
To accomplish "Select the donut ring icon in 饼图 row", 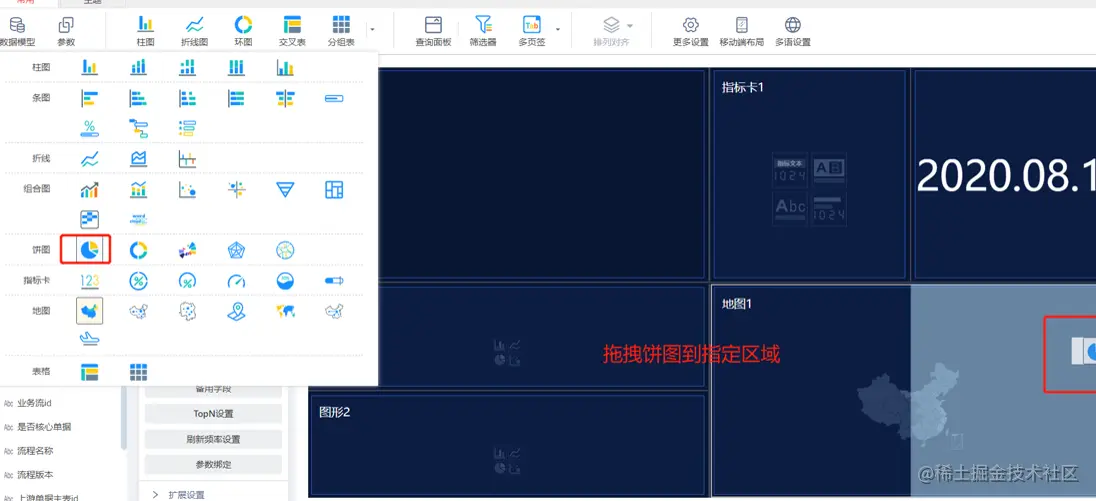I will point(138,249).
